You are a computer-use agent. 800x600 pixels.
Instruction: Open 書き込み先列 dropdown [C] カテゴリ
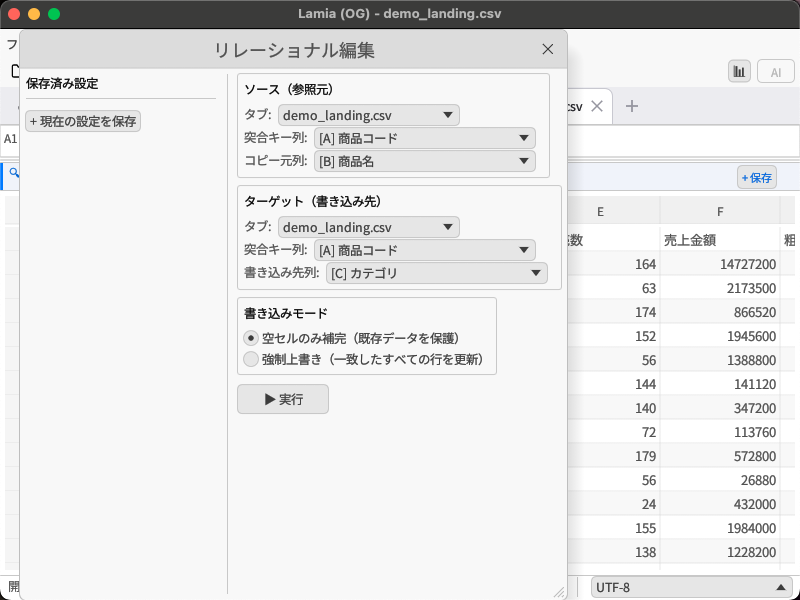pos(436,273)
